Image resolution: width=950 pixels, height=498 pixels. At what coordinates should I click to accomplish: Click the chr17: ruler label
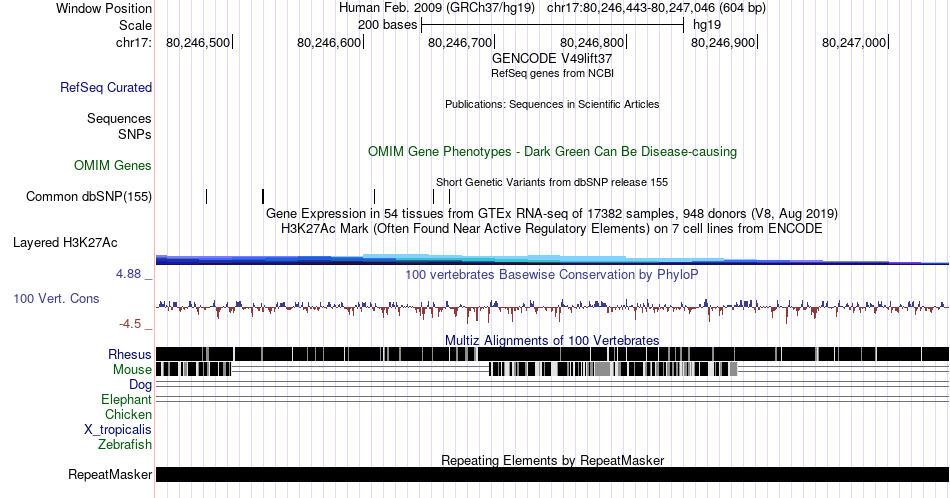[134, 42]
